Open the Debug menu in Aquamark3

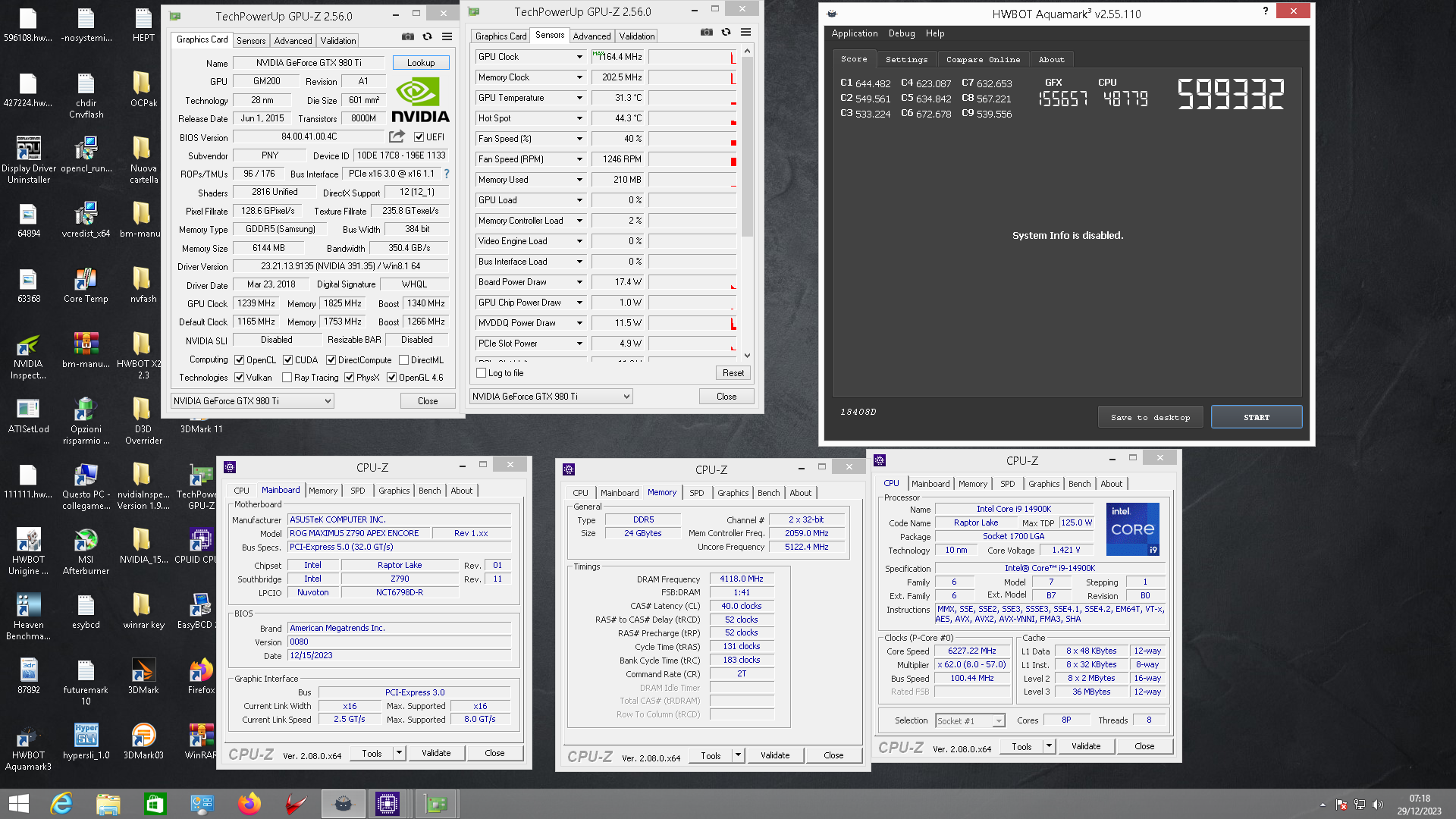pos(902,33)
